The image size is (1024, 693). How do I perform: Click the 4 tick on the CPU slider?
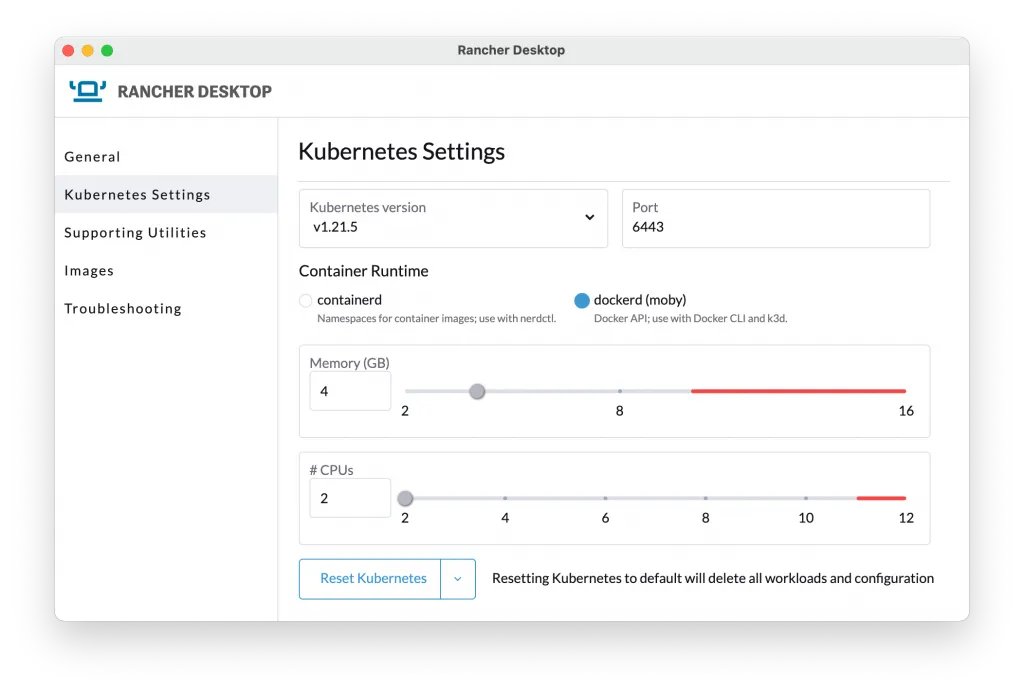pos(505,498)
